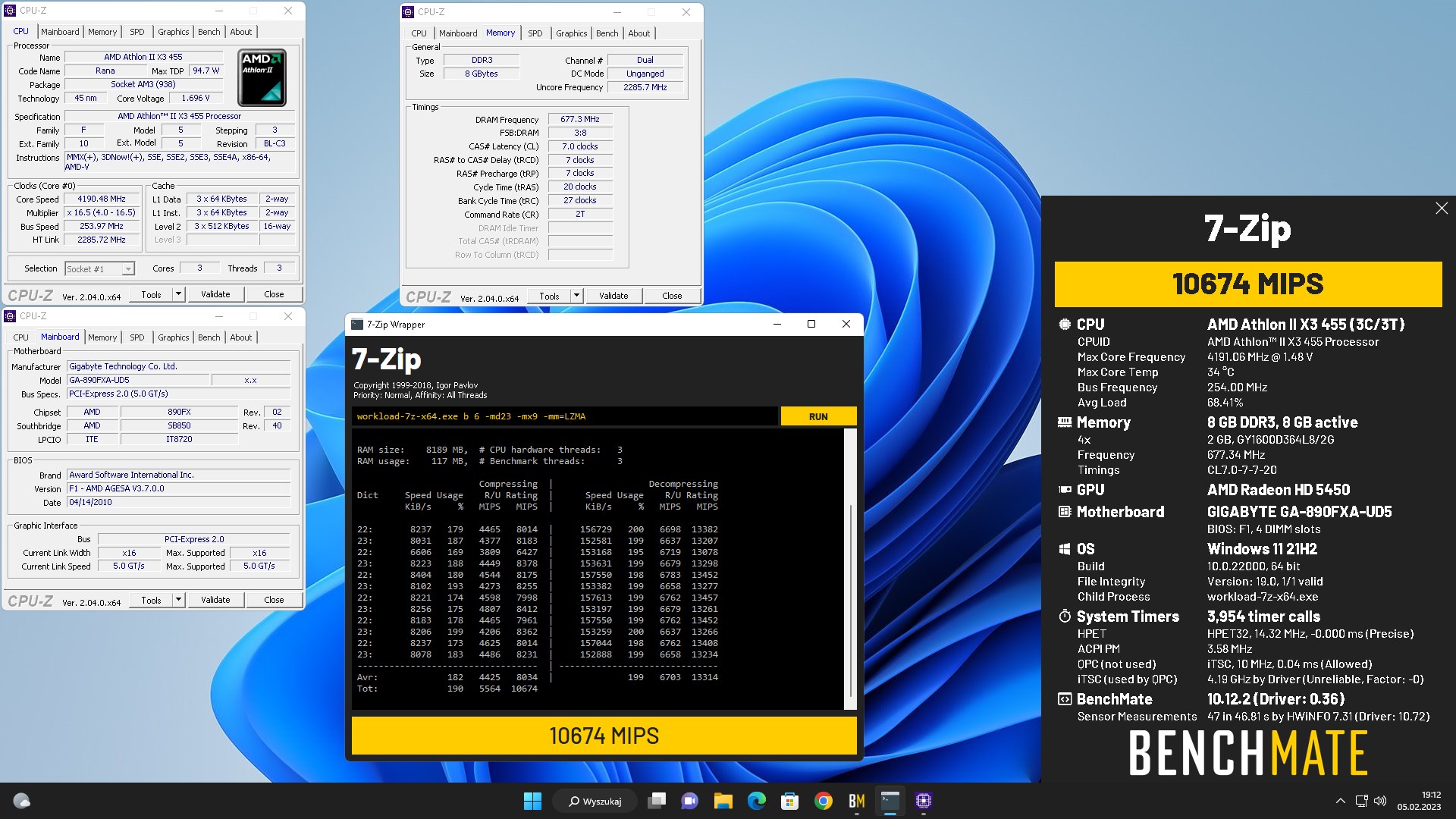Open the Graphics tab in CPU-Z Memory window

(571, 33)
